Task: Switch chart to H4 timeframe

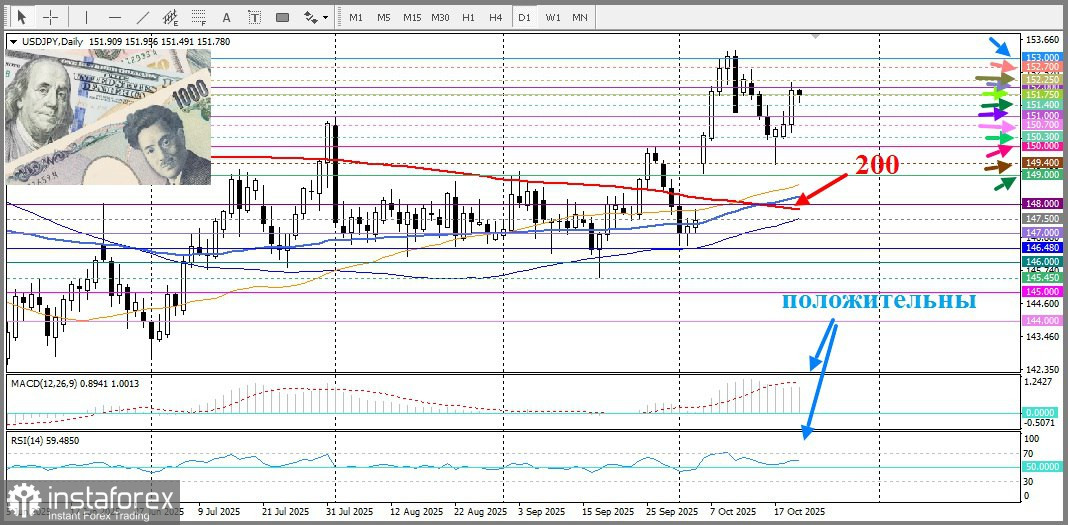Action: (x=496, y=17)
